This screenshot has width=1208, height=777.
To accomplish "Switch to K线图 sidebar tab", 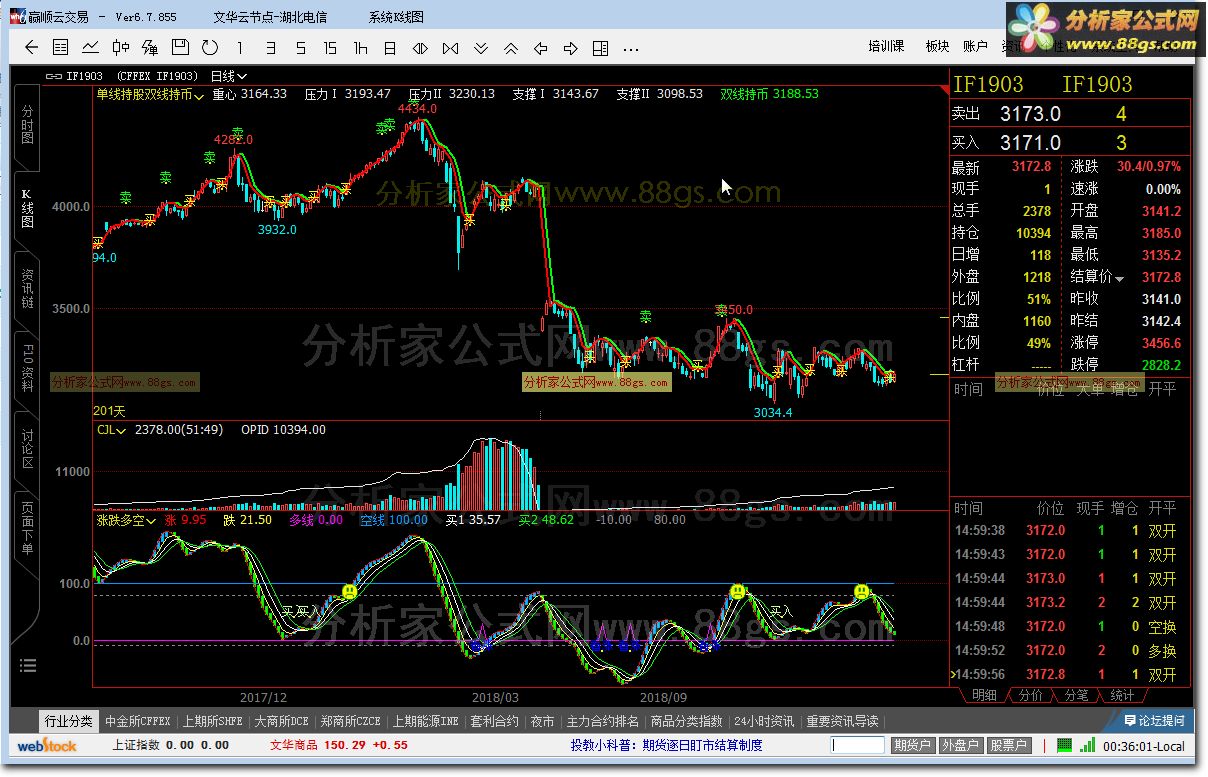I will click(x=27, y=208).
